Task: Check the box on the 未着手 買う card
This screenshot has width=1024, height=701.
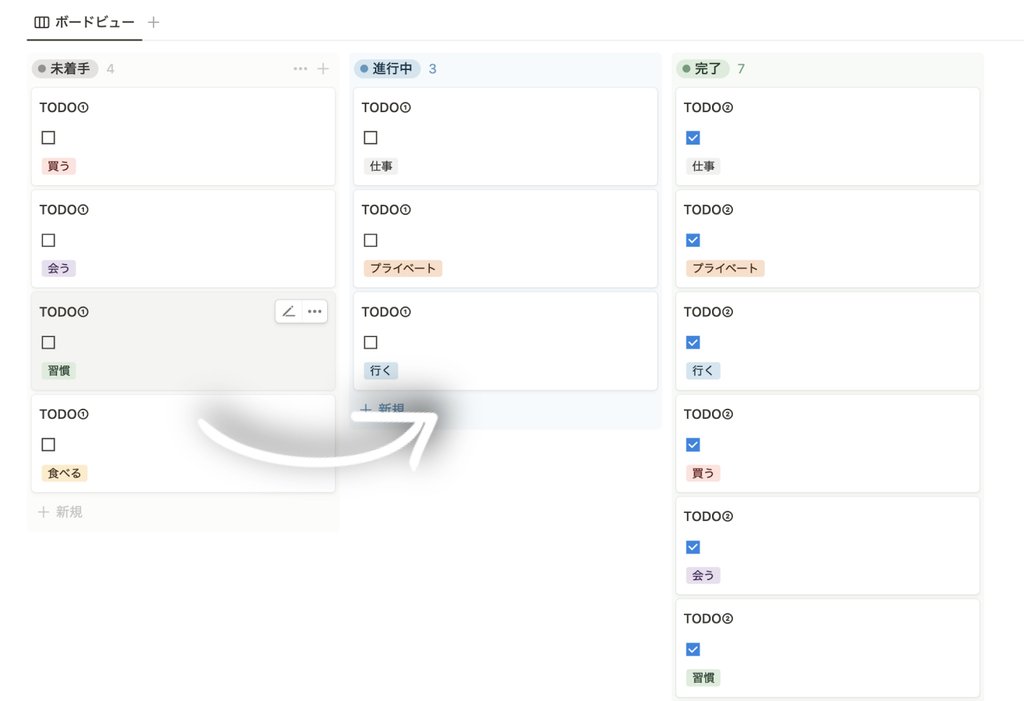Action: pyautogui.click(x=48, y=138)
